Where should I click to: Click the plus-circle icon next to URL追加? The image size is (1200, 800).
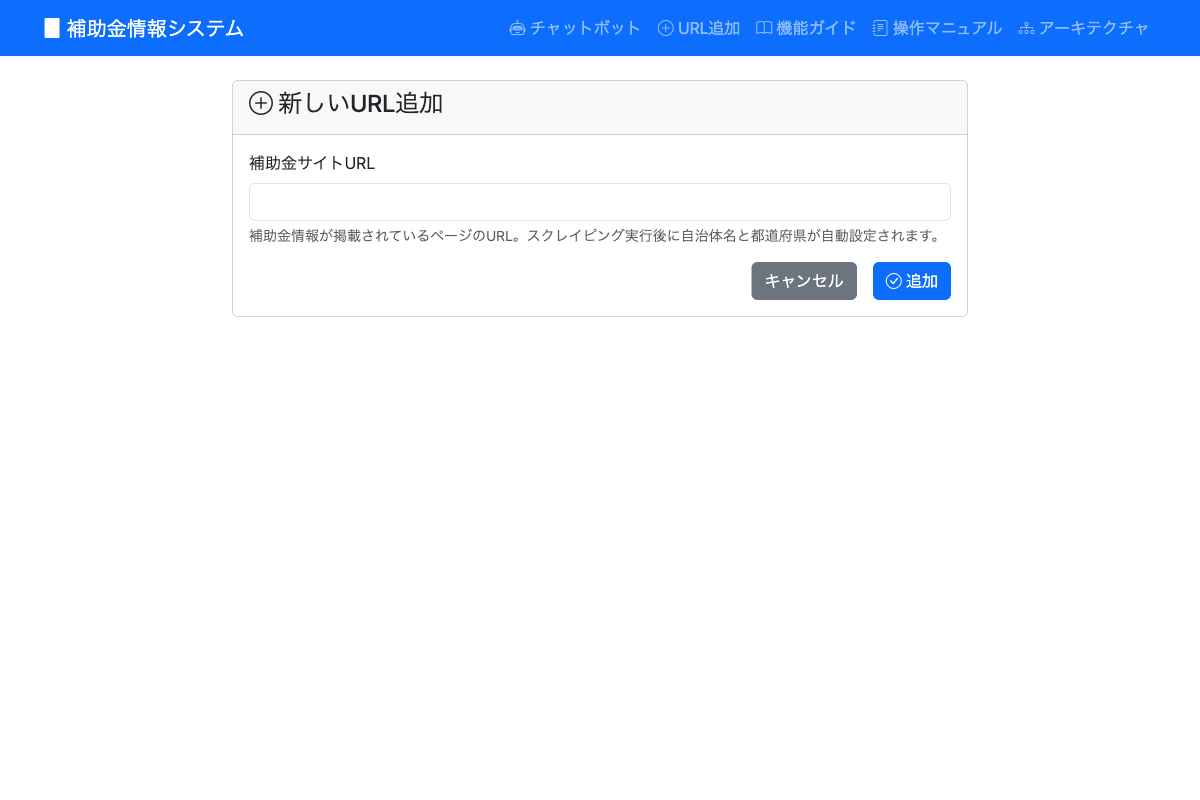(x=665, y=28)
